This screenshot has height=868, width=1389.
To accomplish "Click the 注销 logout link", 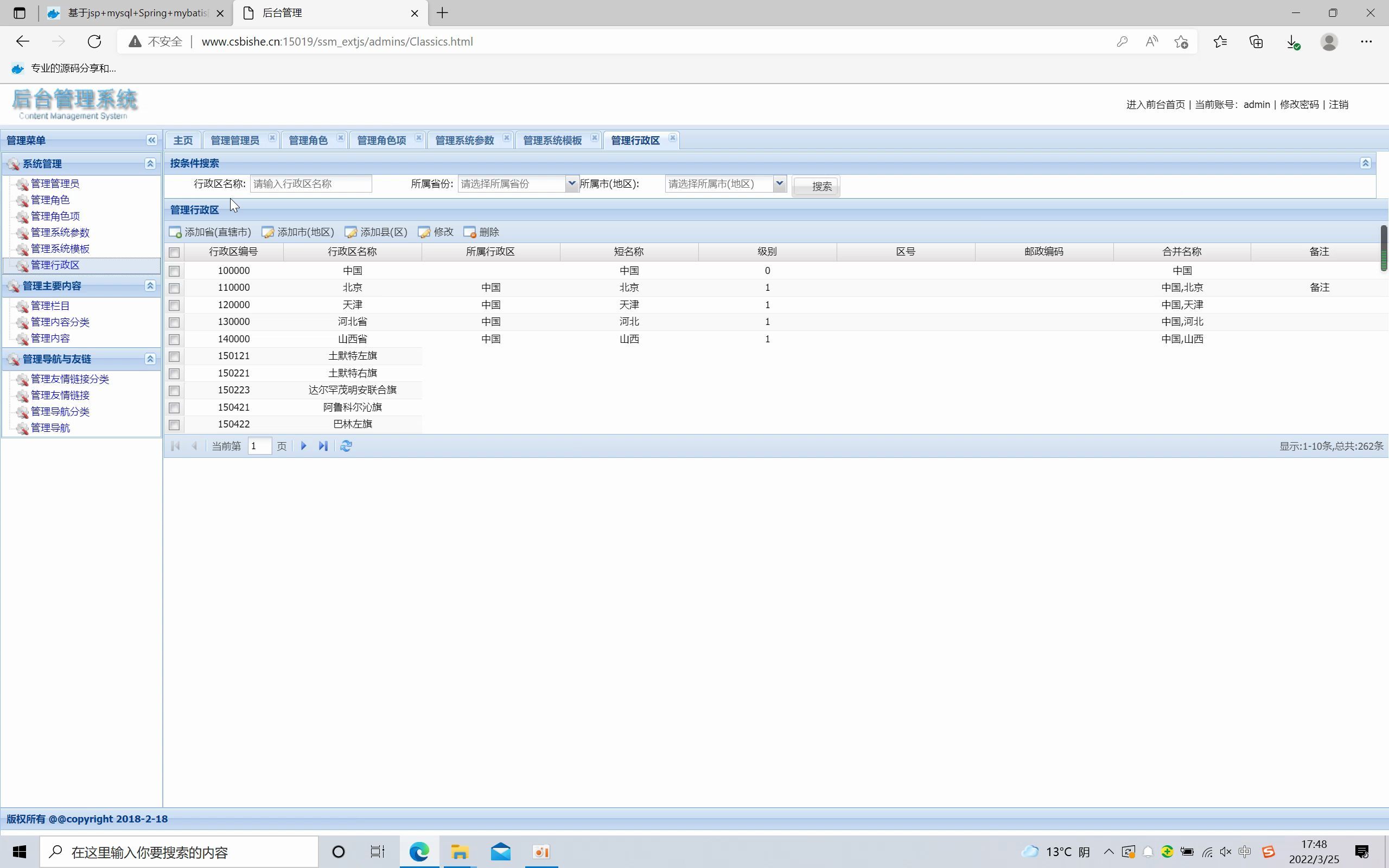I will (x=1339, y=105).
